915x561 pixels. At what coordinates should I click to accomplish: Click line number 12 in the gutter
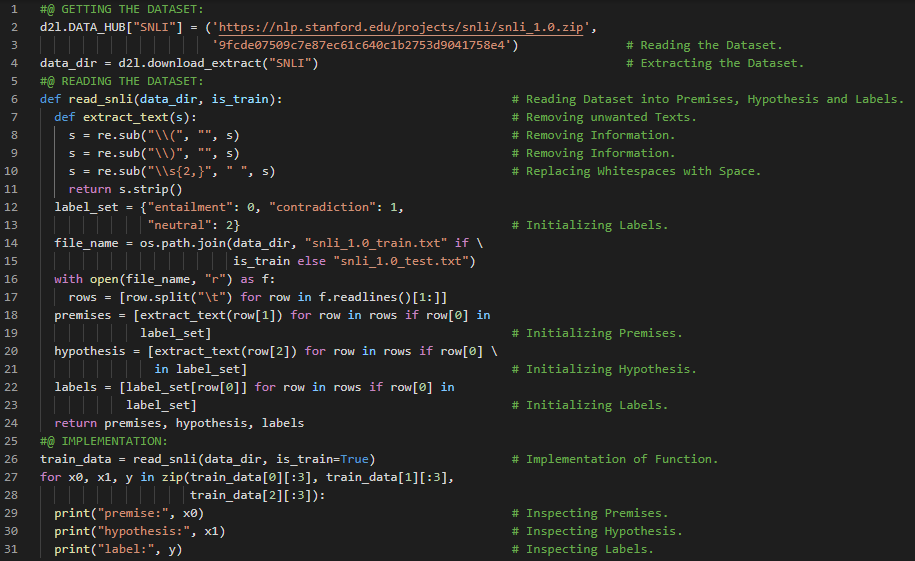(13, 207)
